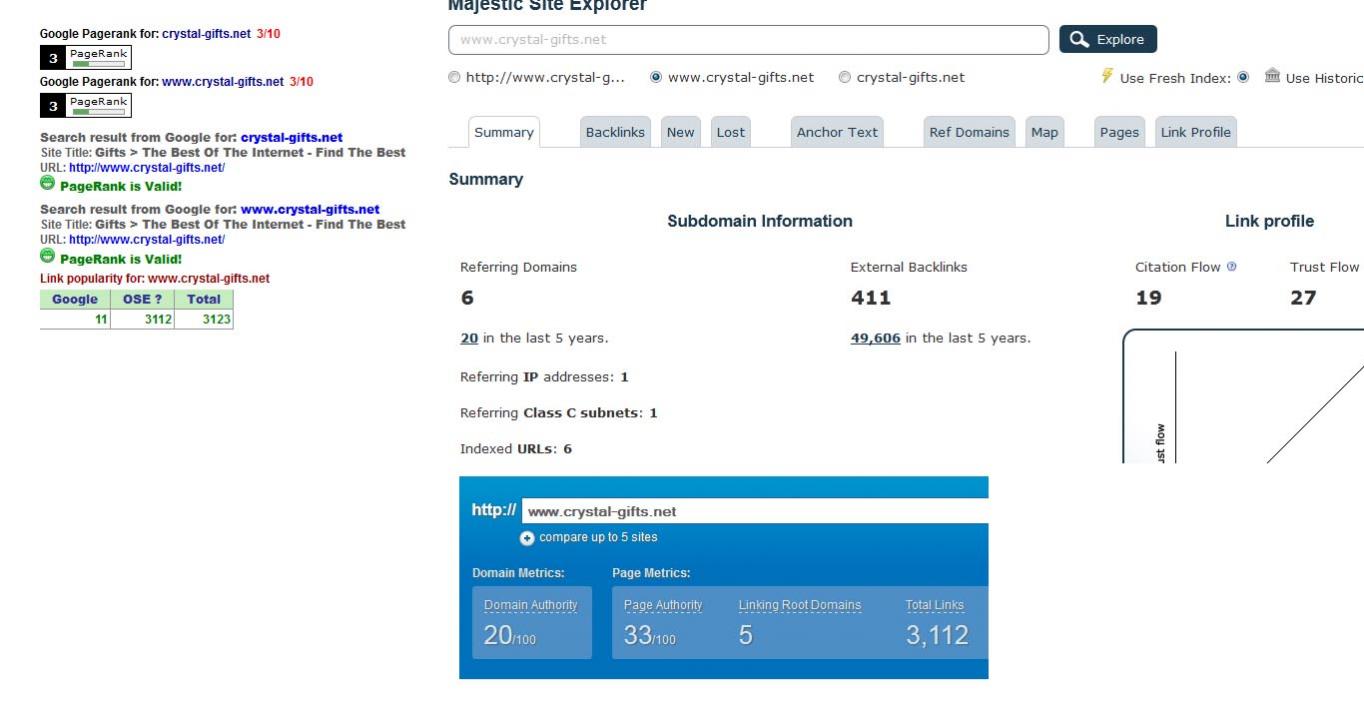This screenshot has height=701, width=1364.
Task: Show the Lost tab
Action: pyautogui.click(x=731, y=132)
